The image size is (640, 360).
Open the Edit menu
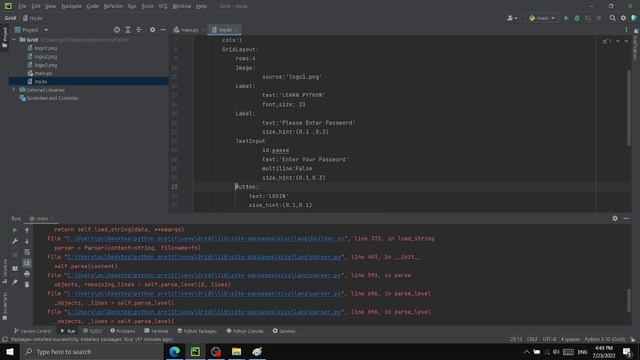(36, 6)
